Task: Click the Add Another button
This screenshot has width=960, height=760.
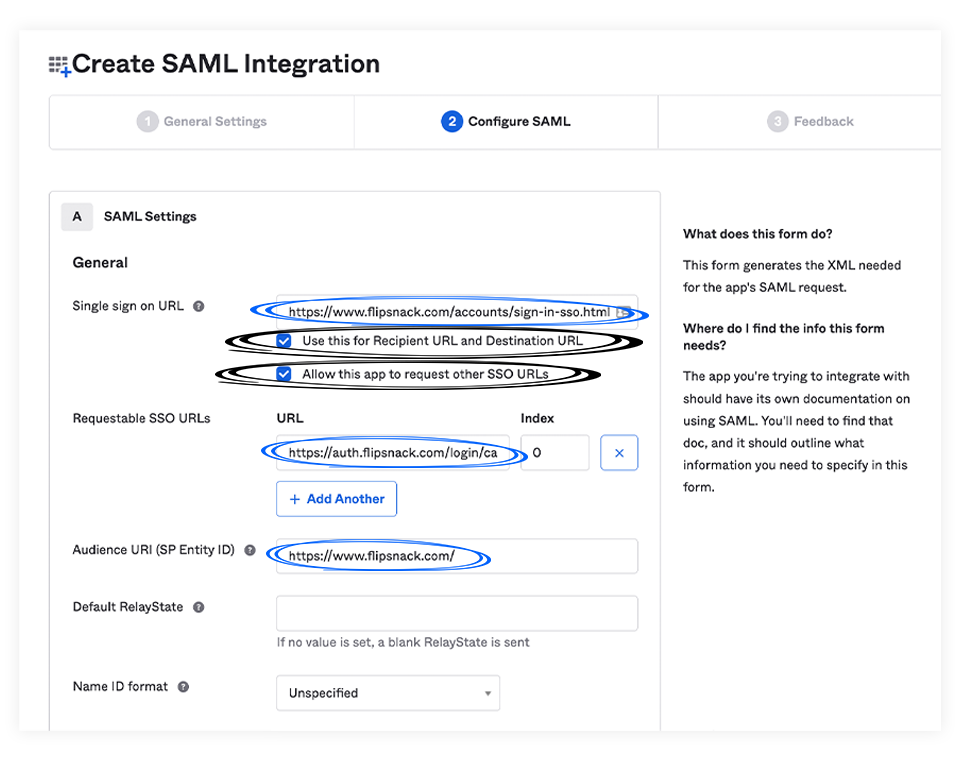Action: 336,499
